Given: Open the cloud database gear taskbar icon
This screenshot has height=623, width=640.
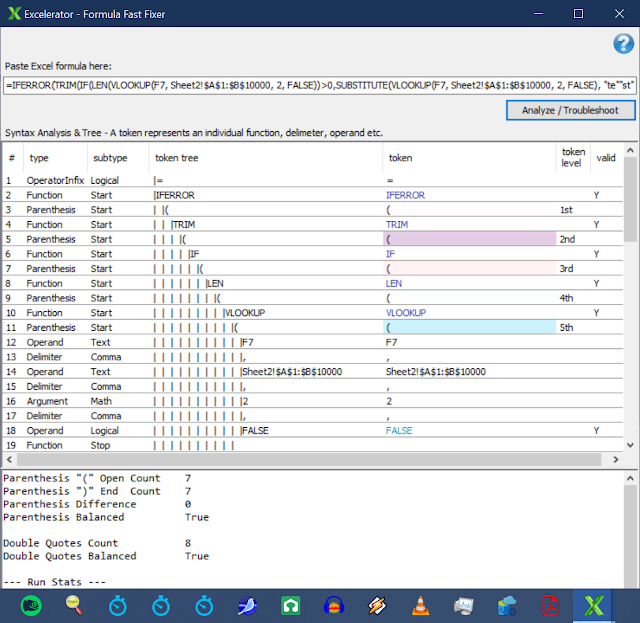Looking at the screenshot, I should [x=507, y=605].
